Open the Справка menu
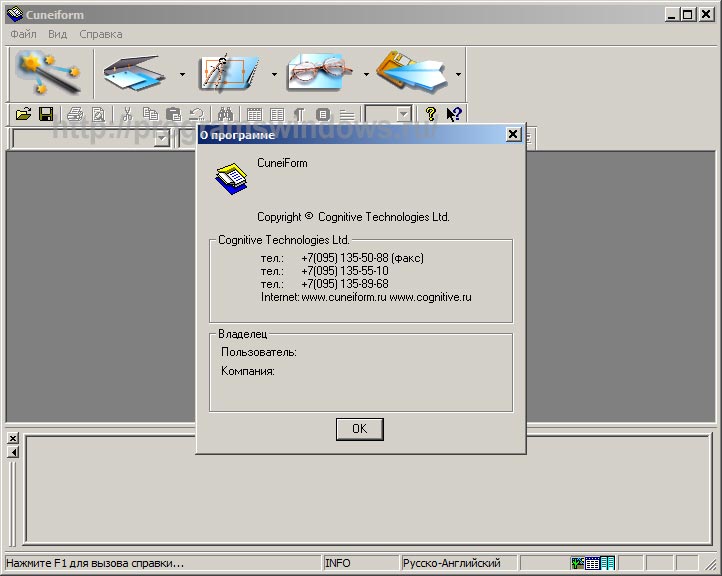722x576 pixels. (100, 34)
